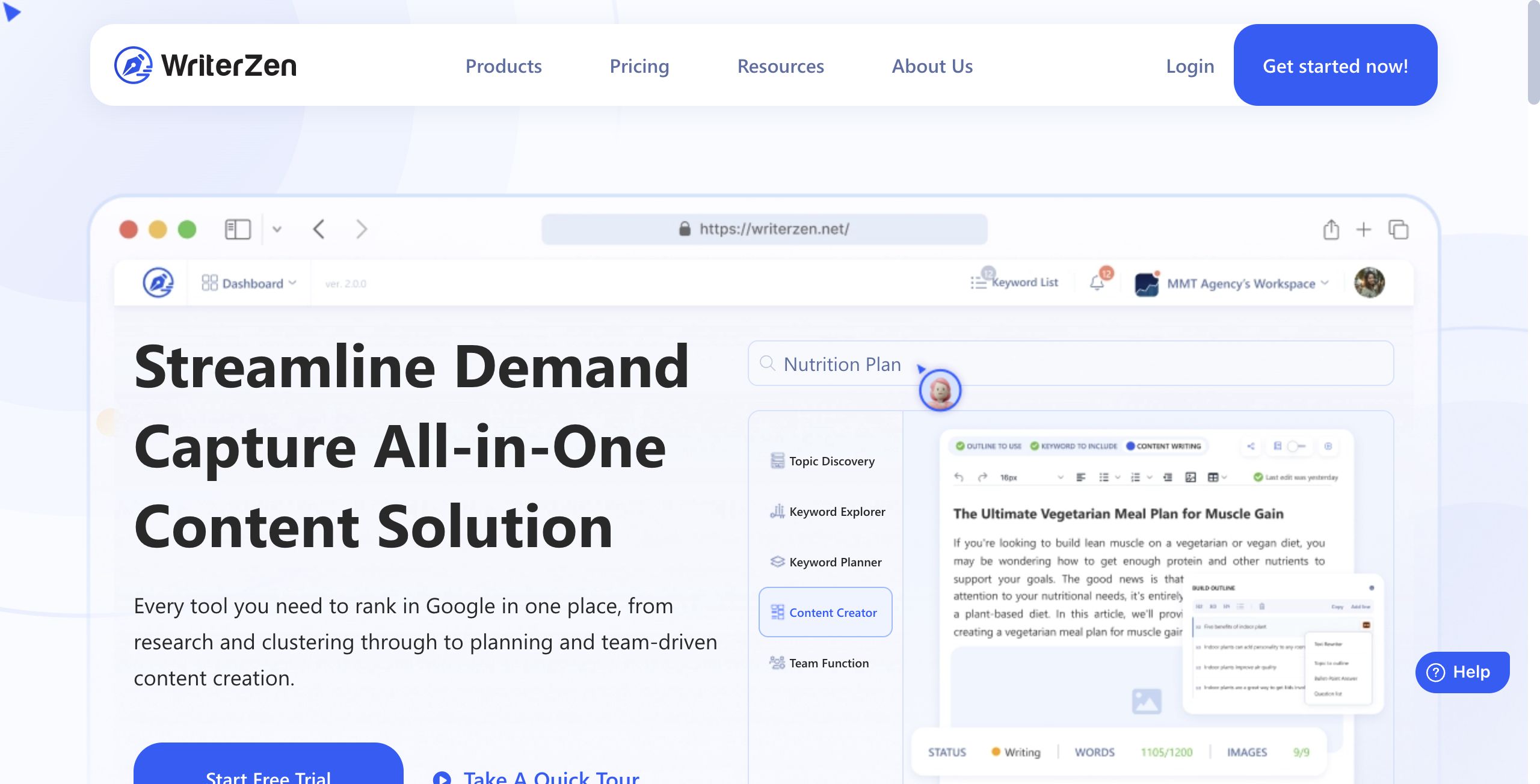Click the rightmost circular icon in editor header

coord(1328,446)
